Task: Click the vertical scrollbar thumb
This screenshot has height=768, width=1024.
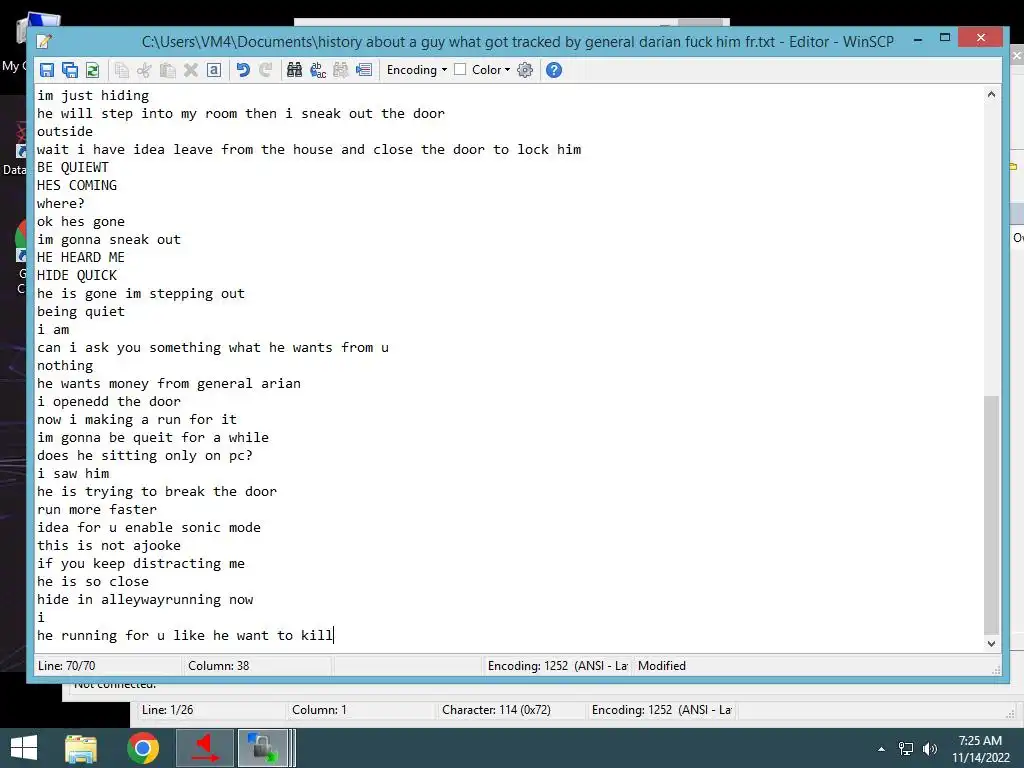Action: click(991, 515)
